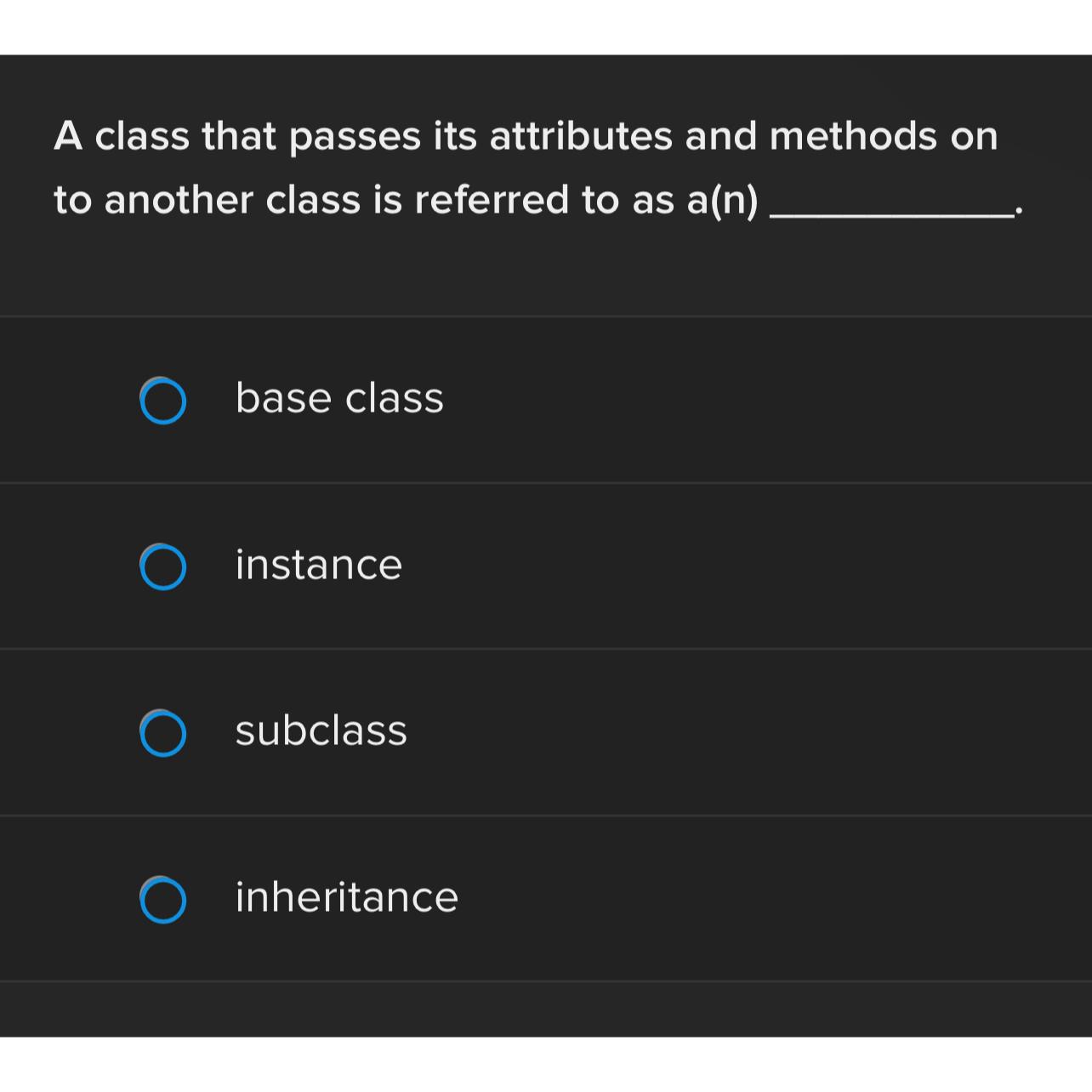The image size is (1092, 1092).
Task: Click the 'base class' answer text
Action: (x=338, y=397)
